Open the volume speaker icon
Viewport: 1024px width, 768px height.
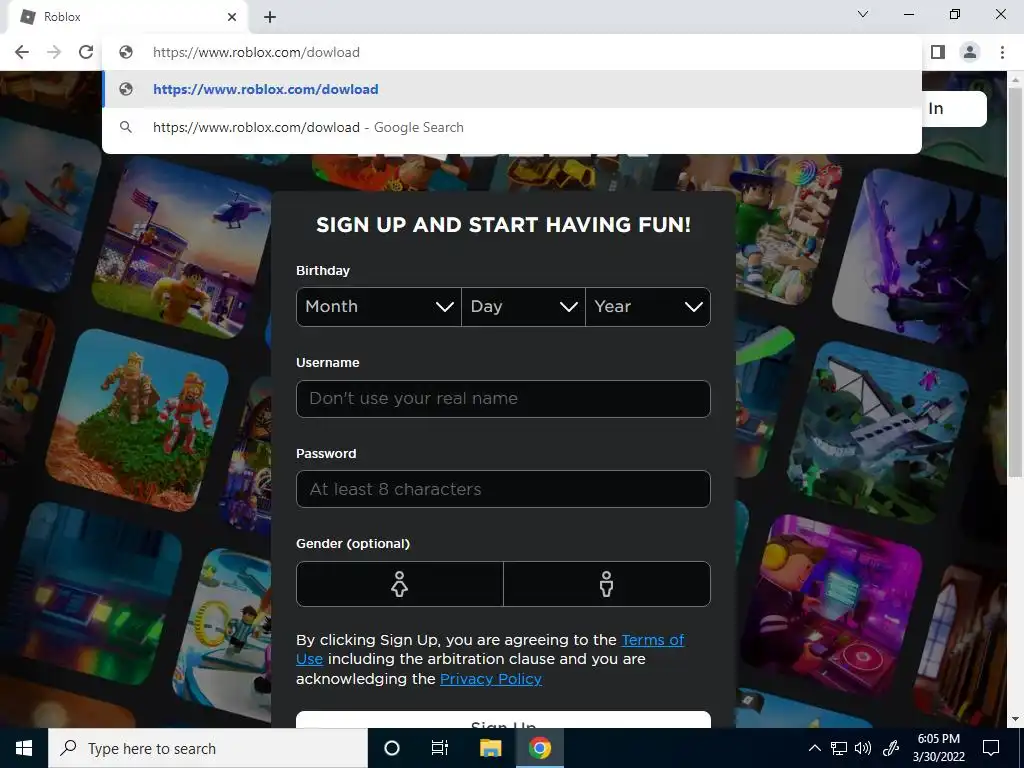click(x=863, y=748)
